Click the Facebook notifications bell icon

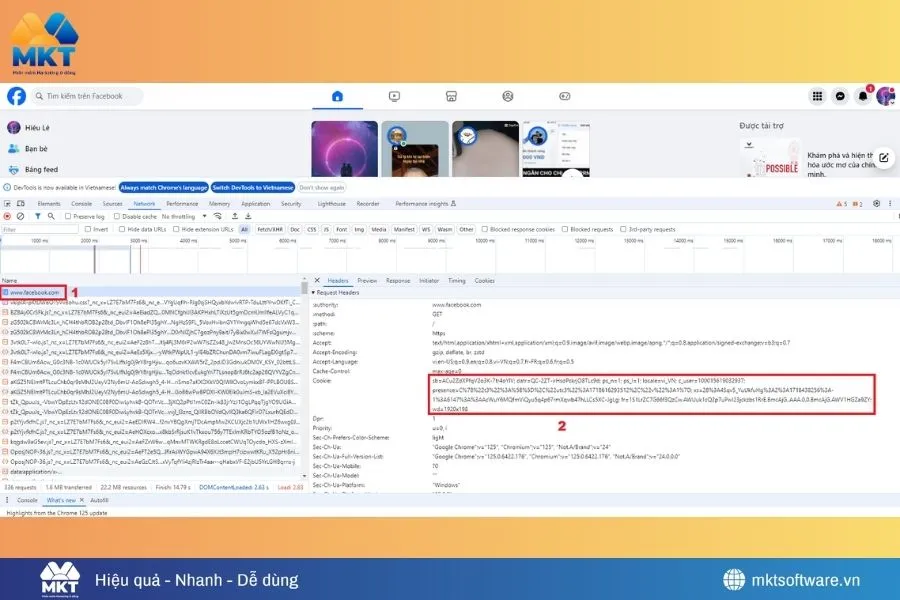tap(862, 96)
